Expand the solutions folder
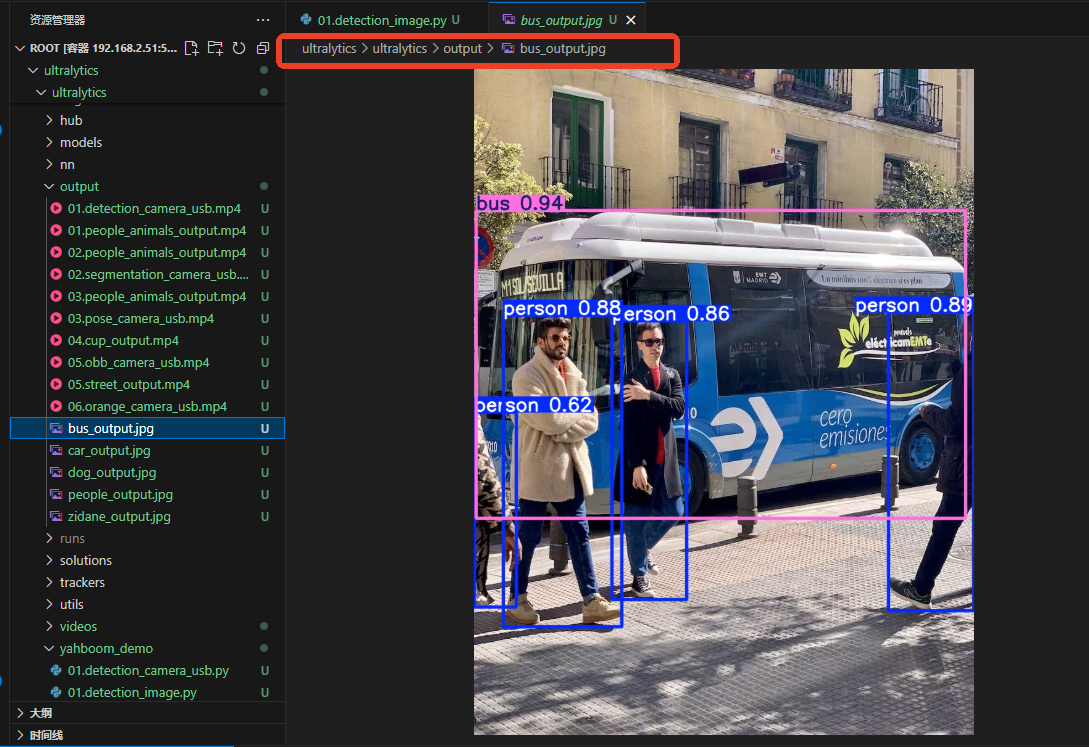1089x747 pixels. coord(147,560)
